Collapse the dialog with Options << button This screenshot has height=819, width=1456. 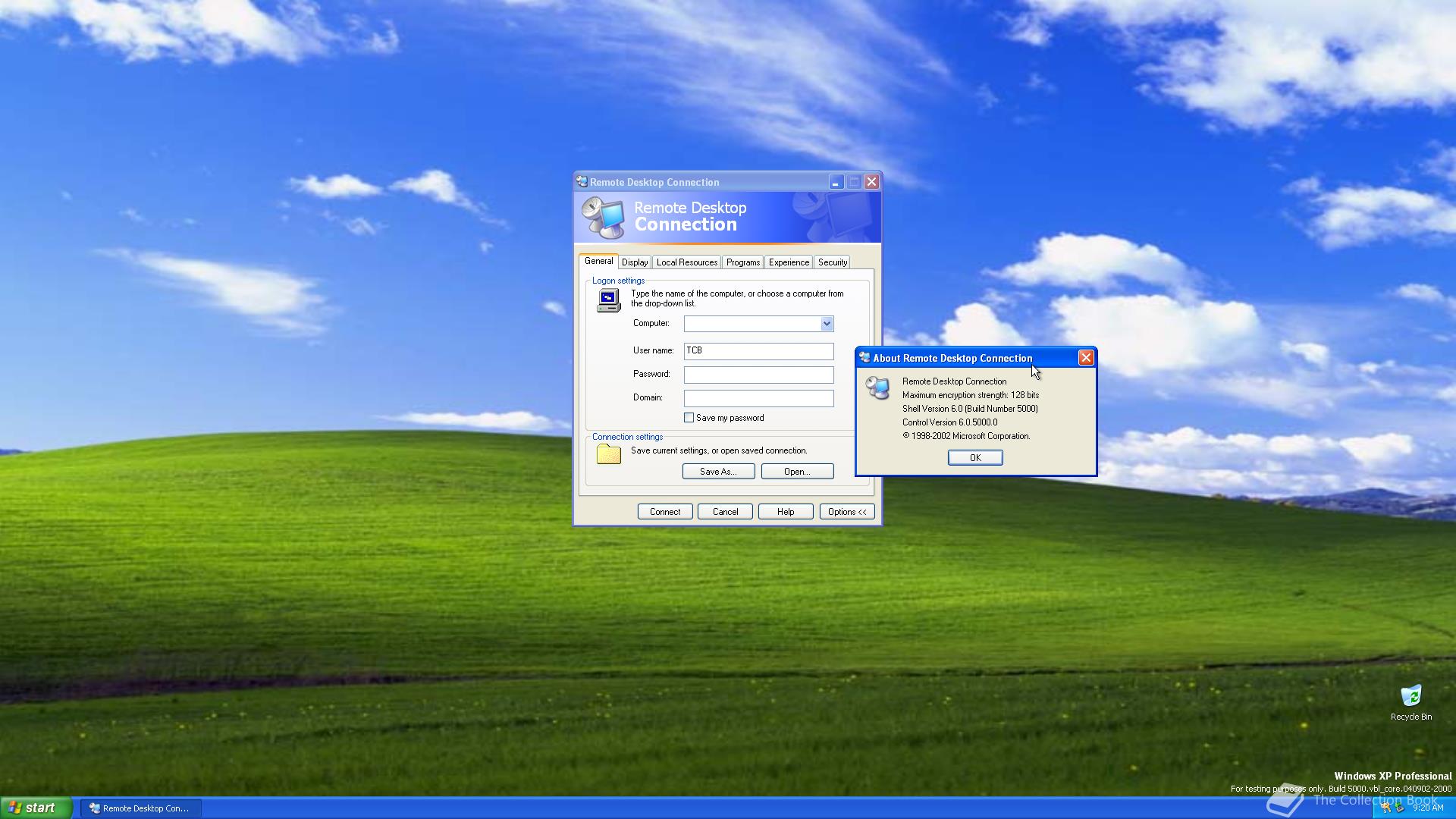click(x=846, y=512)
